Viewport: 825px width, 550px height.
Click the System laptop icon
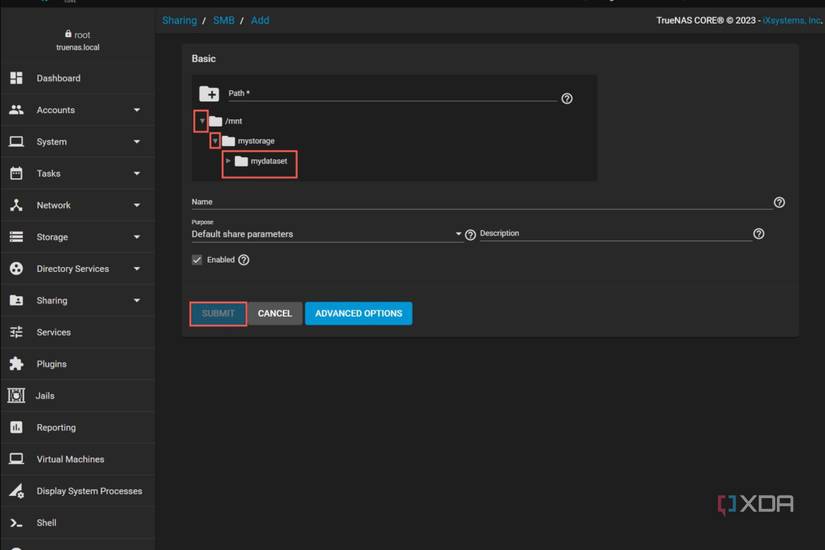[x=16, y=142]
